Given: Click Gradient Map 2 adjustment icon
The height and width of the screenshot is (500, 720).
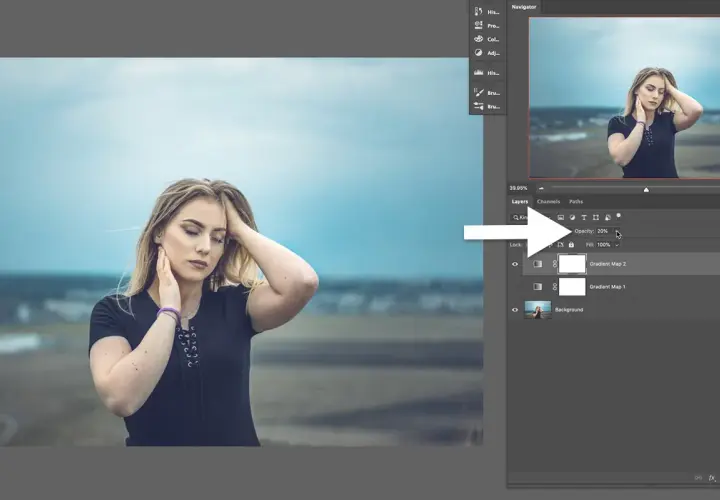Looking at the screenshot, I should (537, 264).
